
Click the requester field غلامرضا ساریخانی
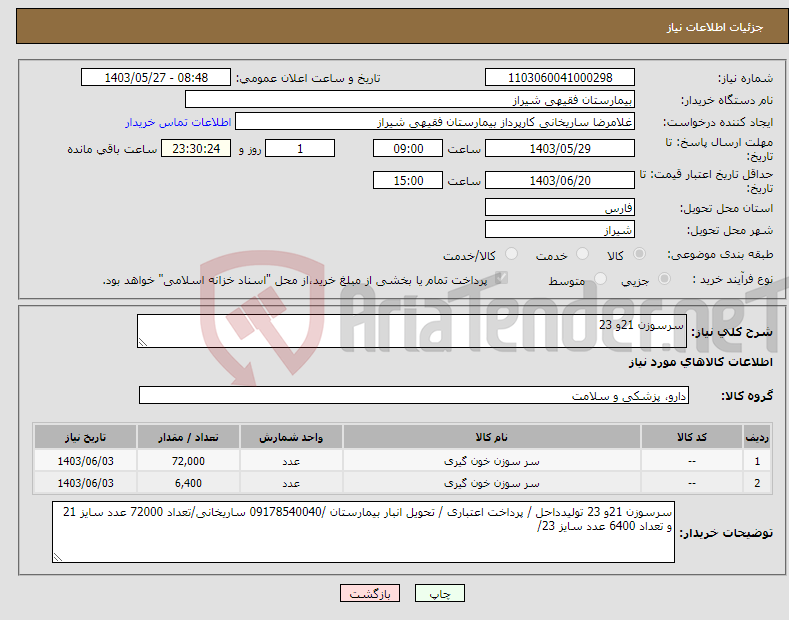[435, 122]
